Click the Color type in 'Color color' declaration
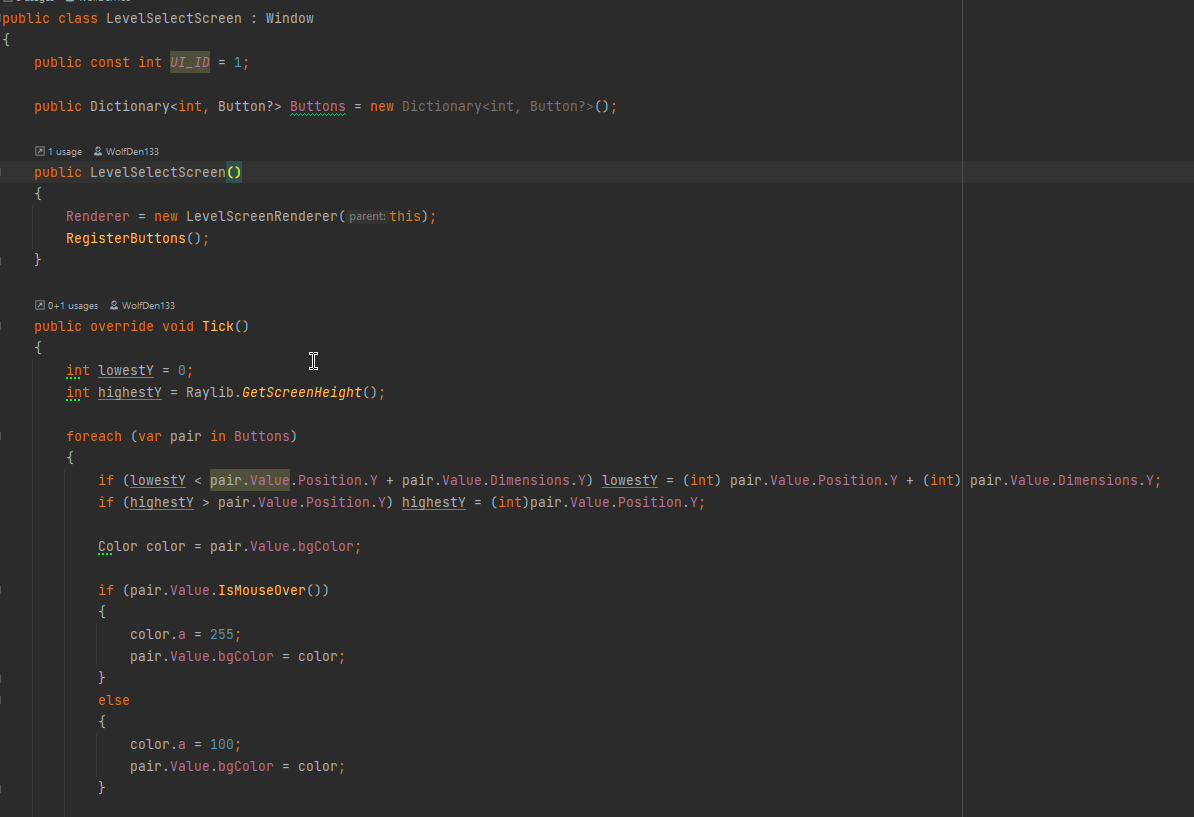Screen dimensions: 1194x817 [118, 547]
